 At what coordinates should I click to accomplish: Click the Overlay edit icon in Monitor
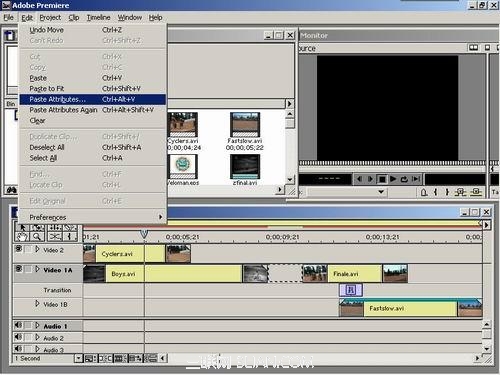[x=476, y=192]
